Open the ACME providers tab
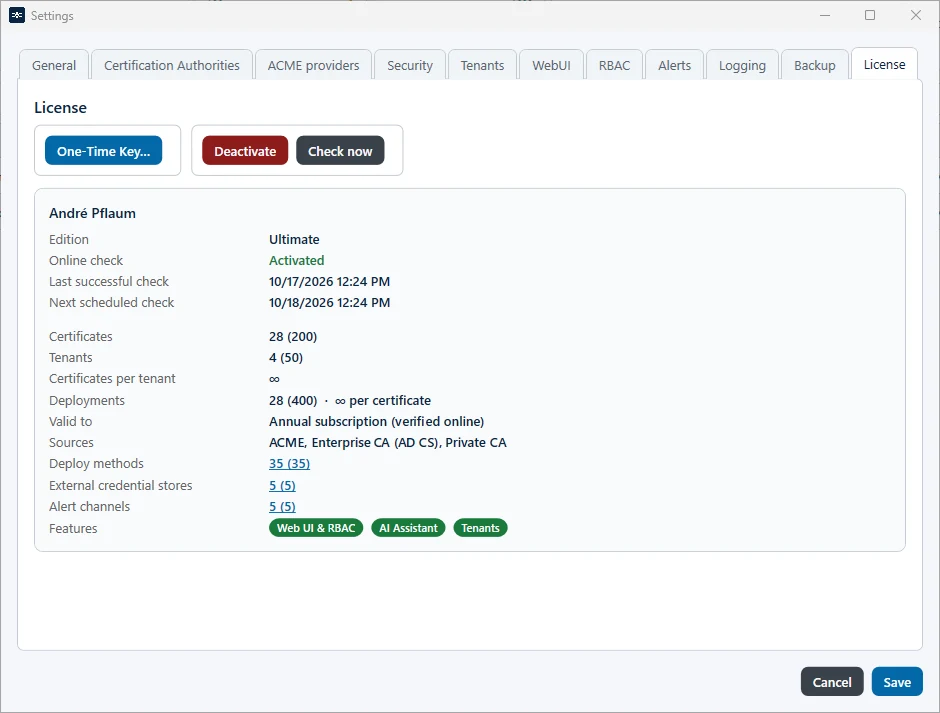940x713 pixels. (x=313, y=65)
